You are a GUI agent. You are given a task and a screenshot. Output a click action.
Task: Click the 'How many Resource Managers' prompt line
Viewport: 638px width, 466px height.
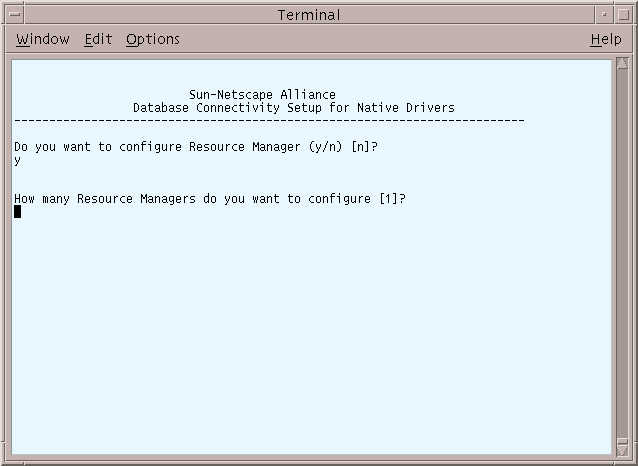[210, 199]
